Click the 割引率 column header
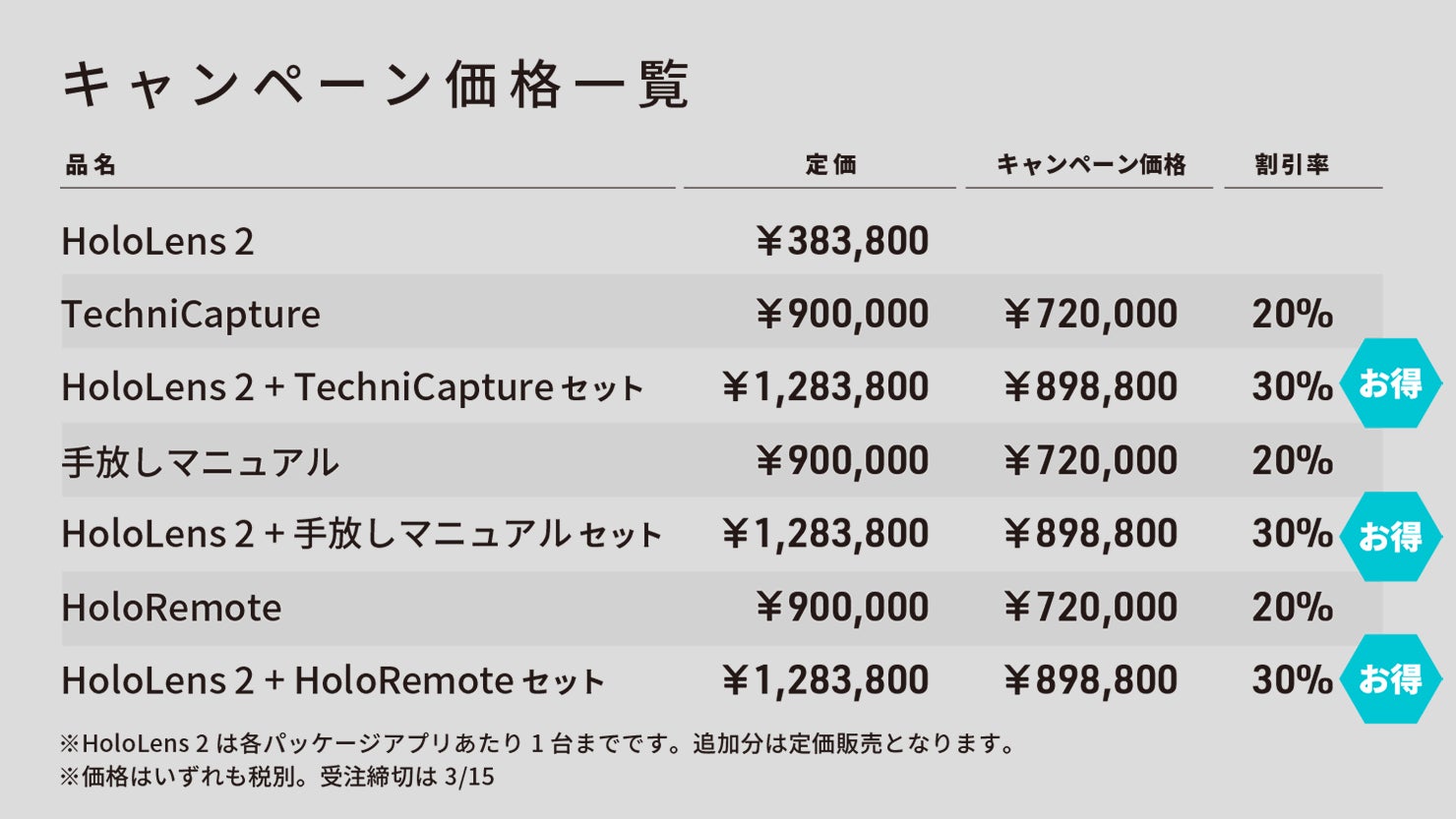The width and height of the screenshot is (1456, 819). (1292, 165)
